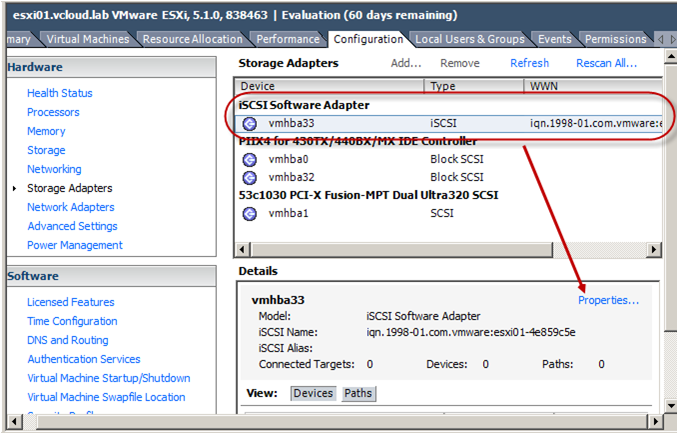The height and width of the screenshot is (434, 678).
Task: Open Virtual Machine Startup/Shutdown settings
Action: tap(109, 378)
